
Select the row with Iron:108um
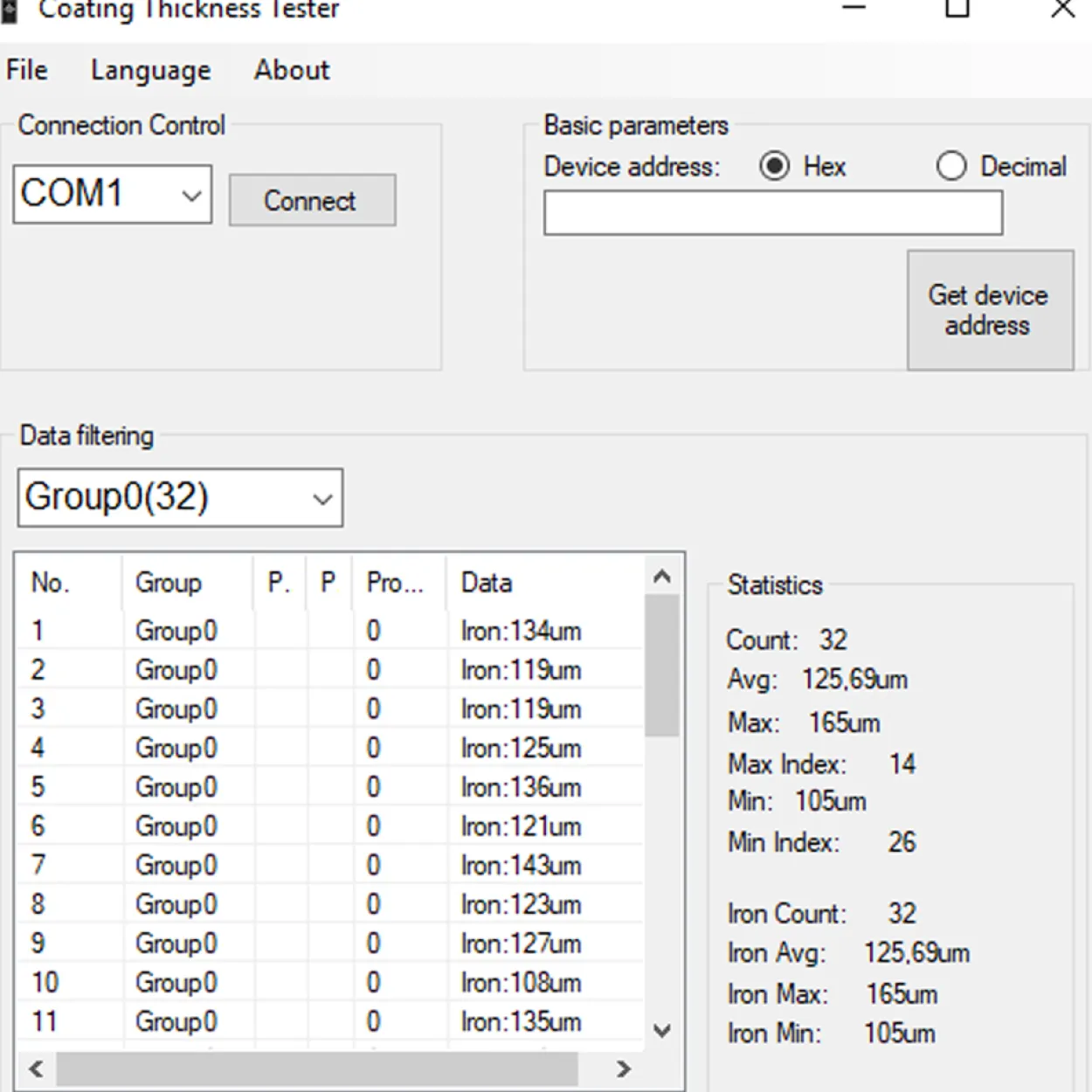(x=330, y=983)
